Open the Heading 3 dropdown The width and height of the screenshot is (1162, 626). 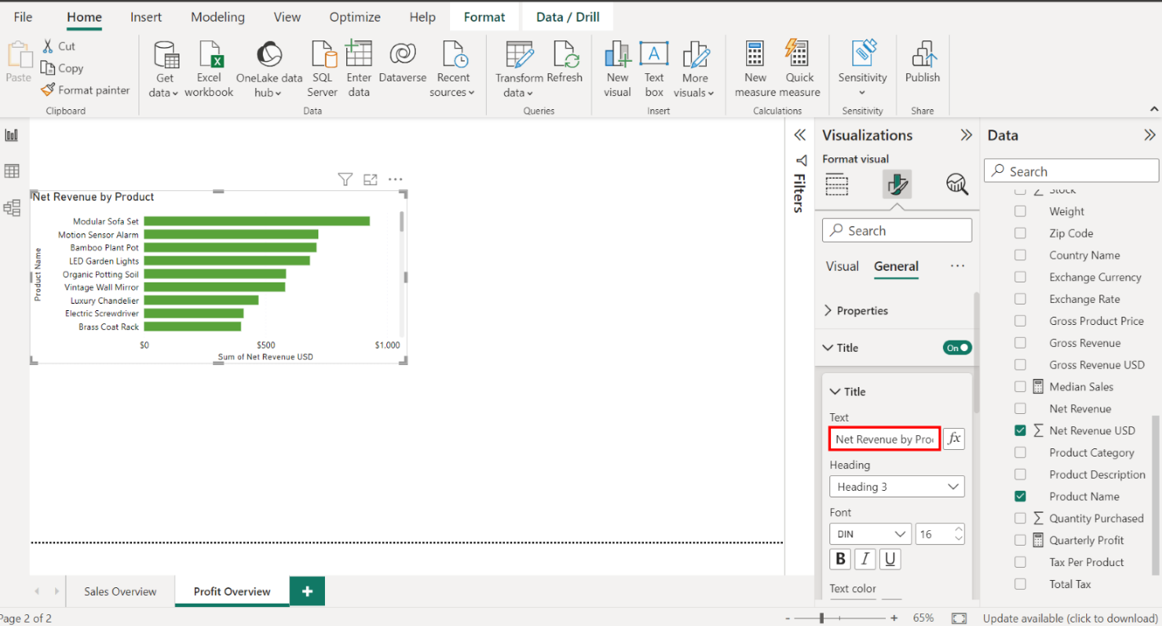896,487
